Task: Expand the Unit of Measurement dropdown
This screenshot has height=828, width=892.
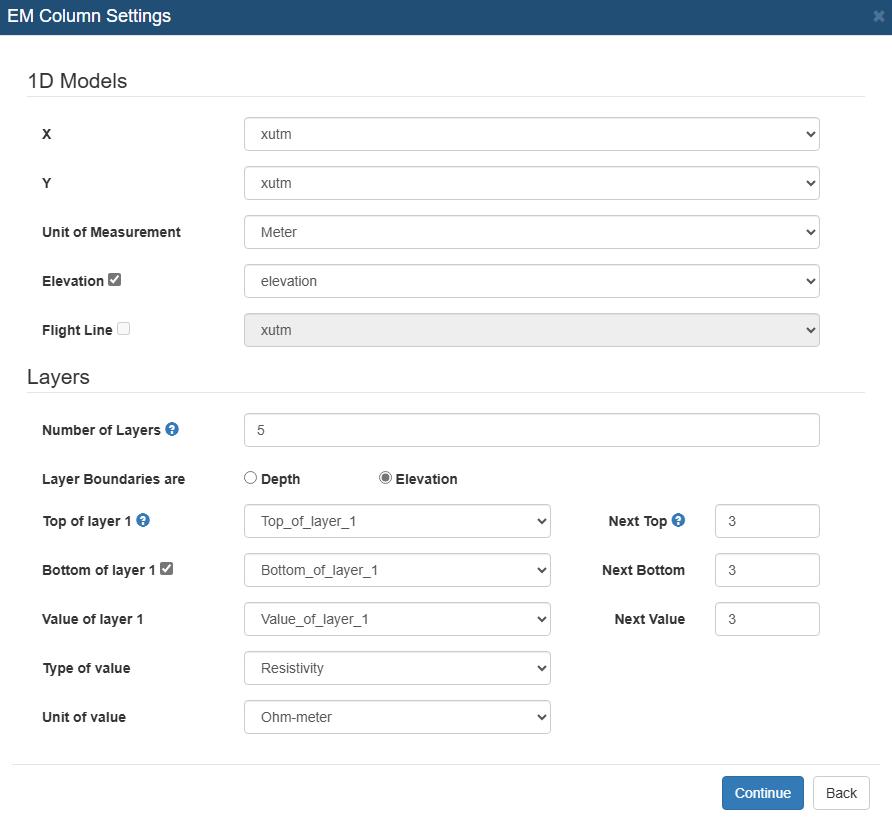Action: click(x=532, y=232)
